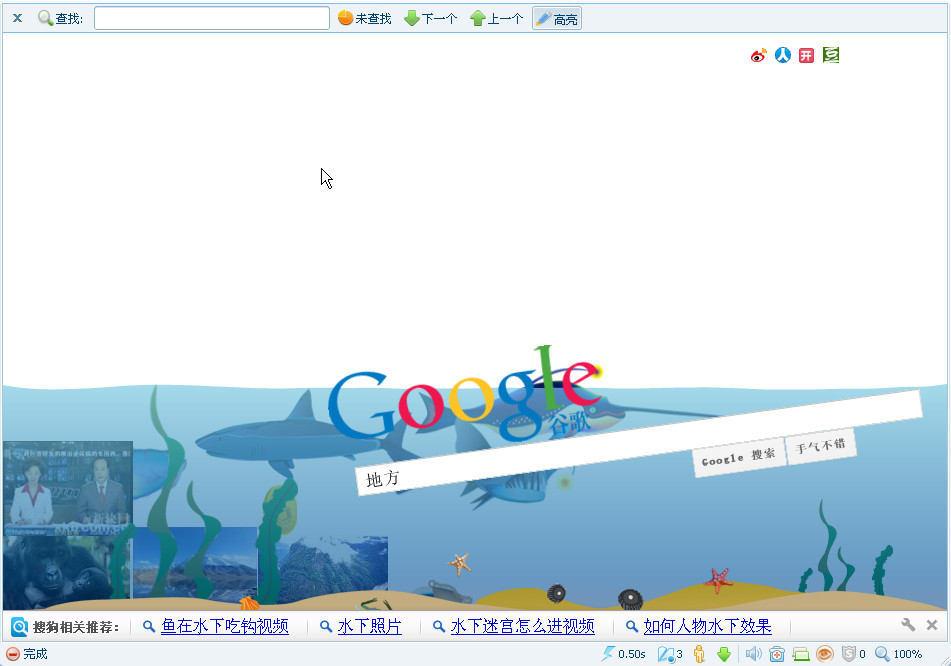The height and width of the screenshot is (666, 951).
Task: Share via the red Kaixin icon
Action: 806,55
